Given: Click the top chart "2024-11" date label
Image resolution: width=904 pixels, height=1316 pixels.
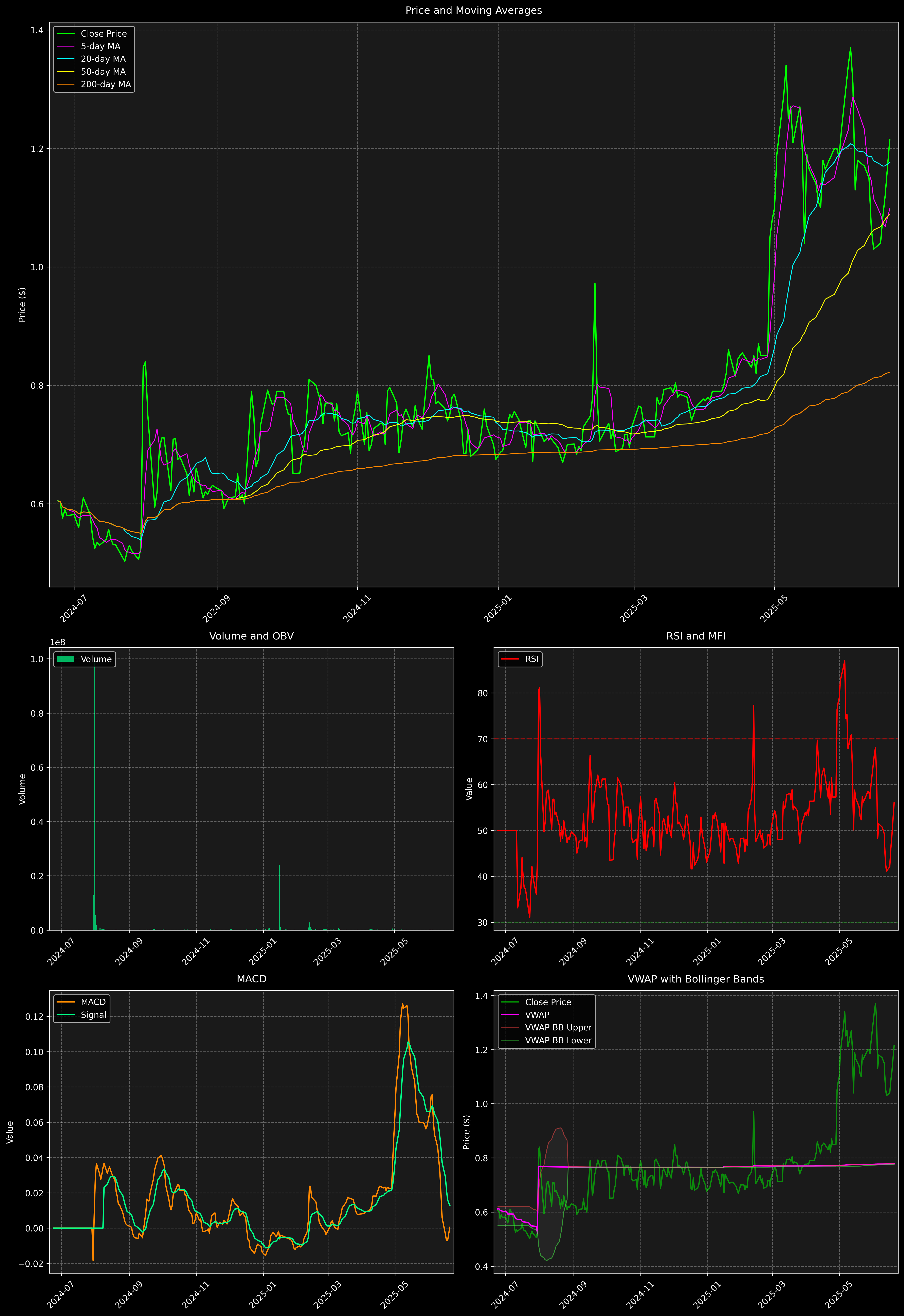Looking at the screenshot, I should [x=356, y=609].
